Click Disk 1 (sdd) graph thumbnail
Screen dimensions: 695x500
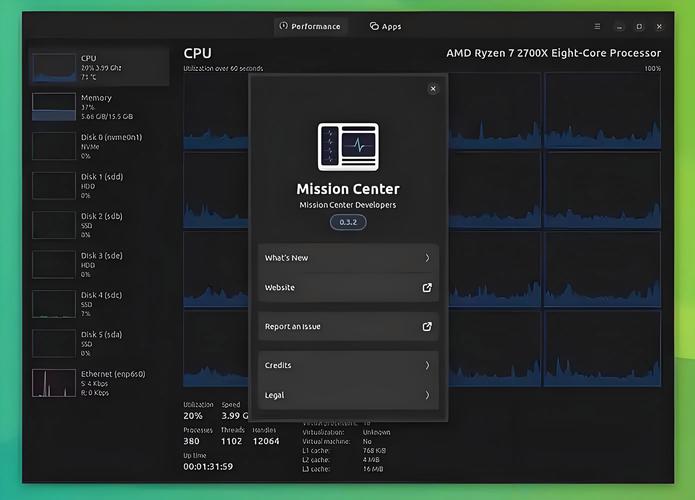pyautogui.click(x=54, y=185)
